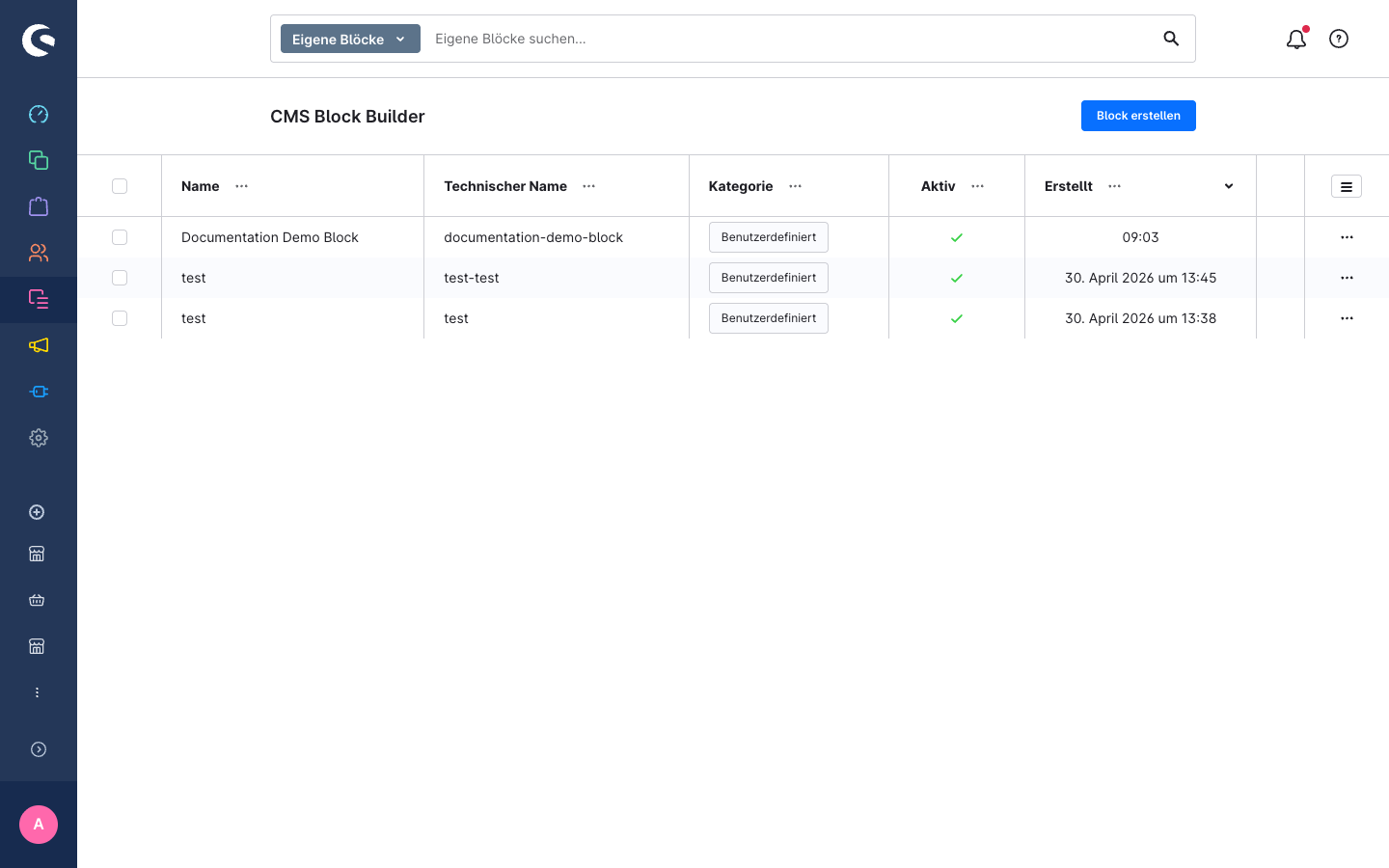Open the Catalogues sidebar icon

[x=39, y=160]
